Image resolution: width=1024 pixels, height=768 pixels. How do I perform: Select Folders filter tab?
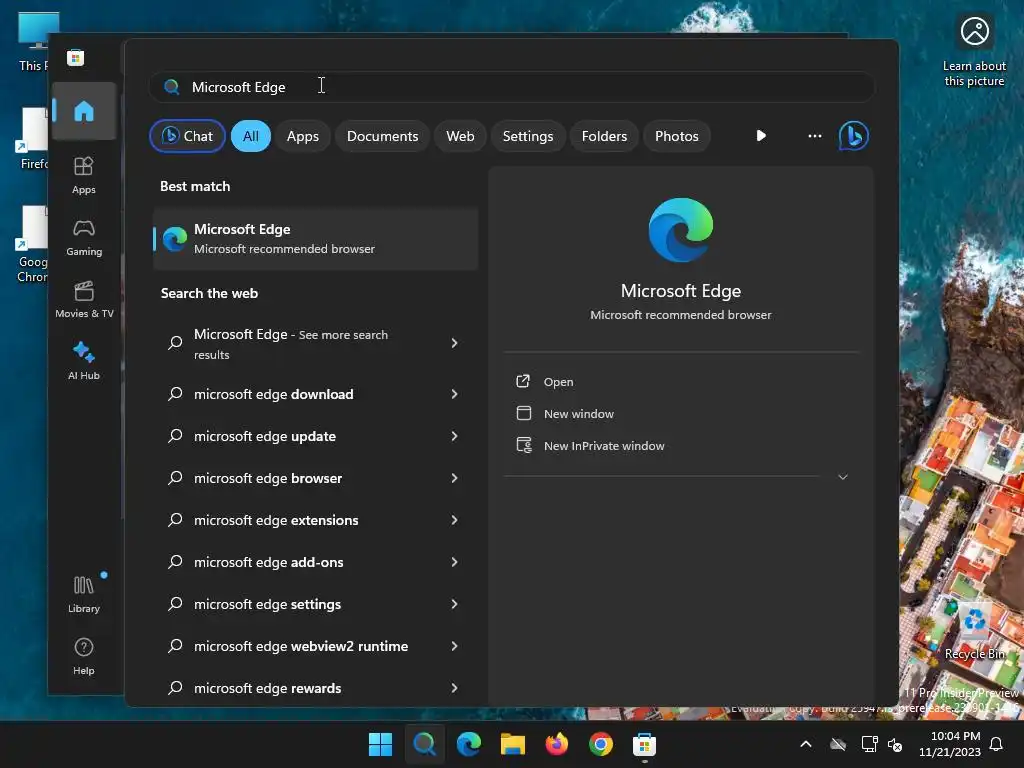coord(604,136)
